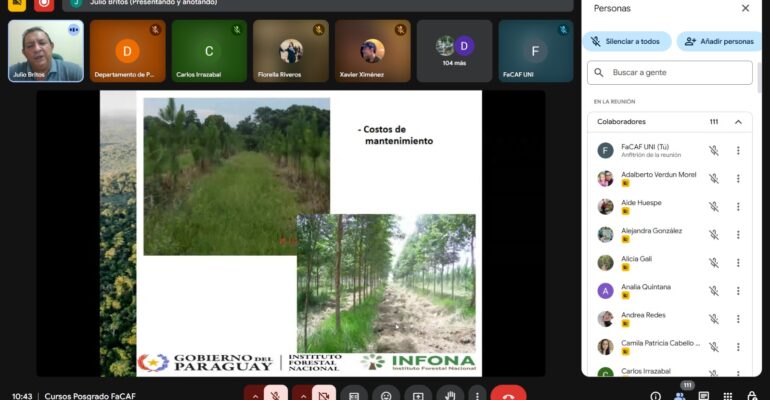The height and width of the screenshot is (400, 770).
Task: Open more options for Alejandra González
Action: coord(738,235)
